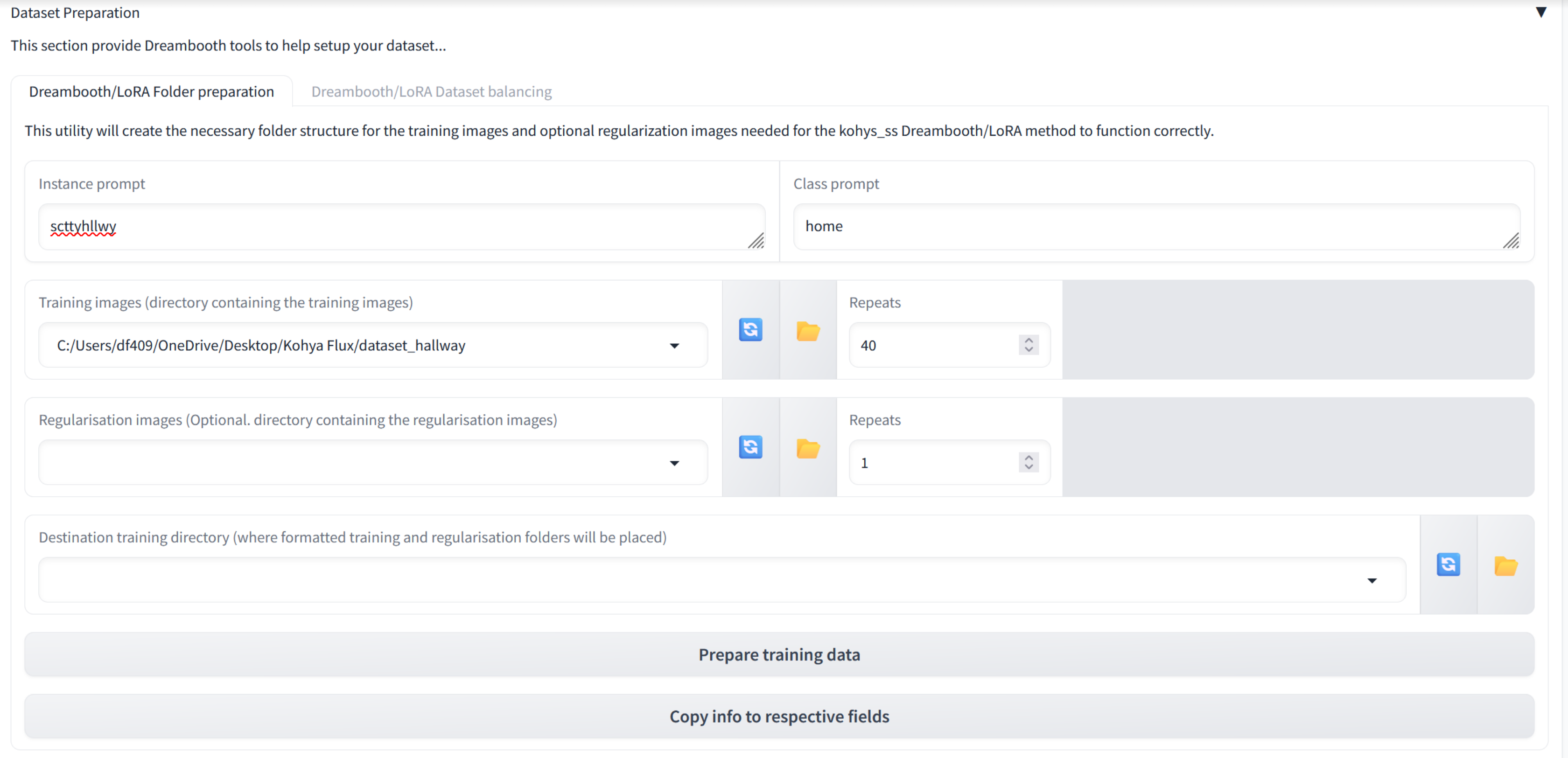The image size is (1568, 758).
Task: Click the training images Repeats stepper arrows
Action: (1028, 345)
